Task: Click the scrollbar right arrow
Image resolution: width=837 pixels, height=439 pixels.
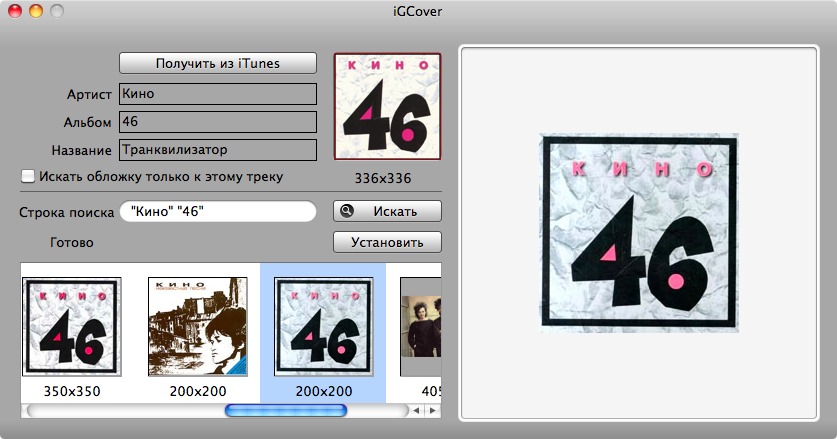Action: pos(432,411)
